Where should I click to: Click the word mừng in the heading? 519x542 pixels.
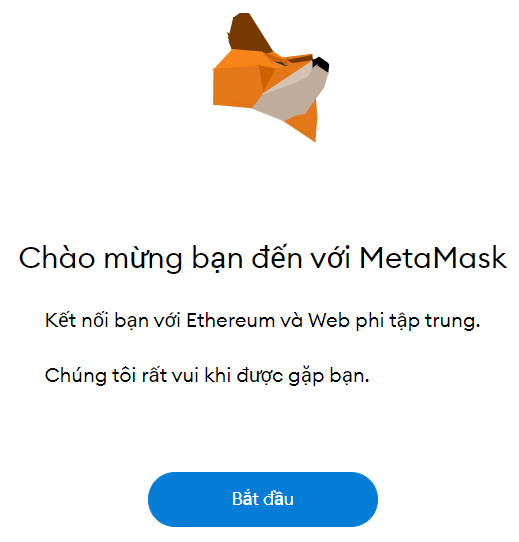[x=143, y=260]
